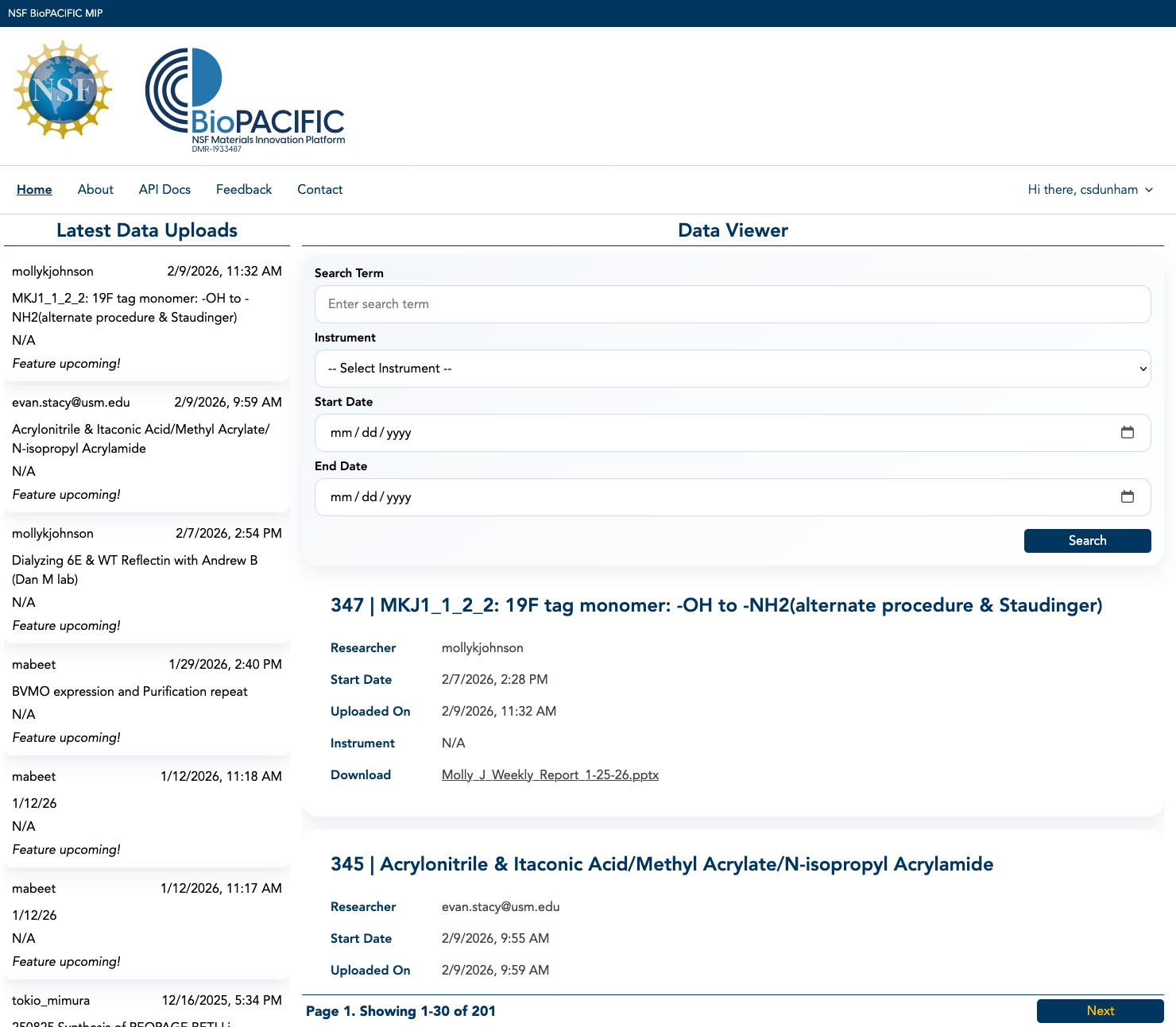The image size is (1176, 1027).
Task: Open the End Date calendar picker icon
Action: click(1127, 497)
